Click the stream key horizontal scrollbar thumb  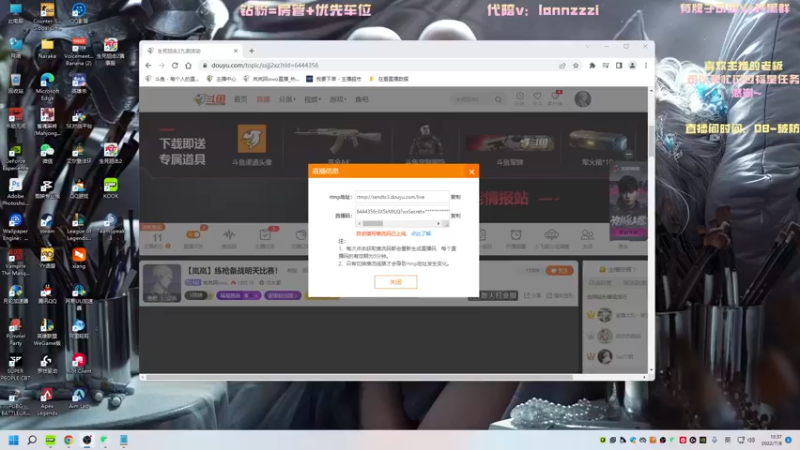[372, 223]
